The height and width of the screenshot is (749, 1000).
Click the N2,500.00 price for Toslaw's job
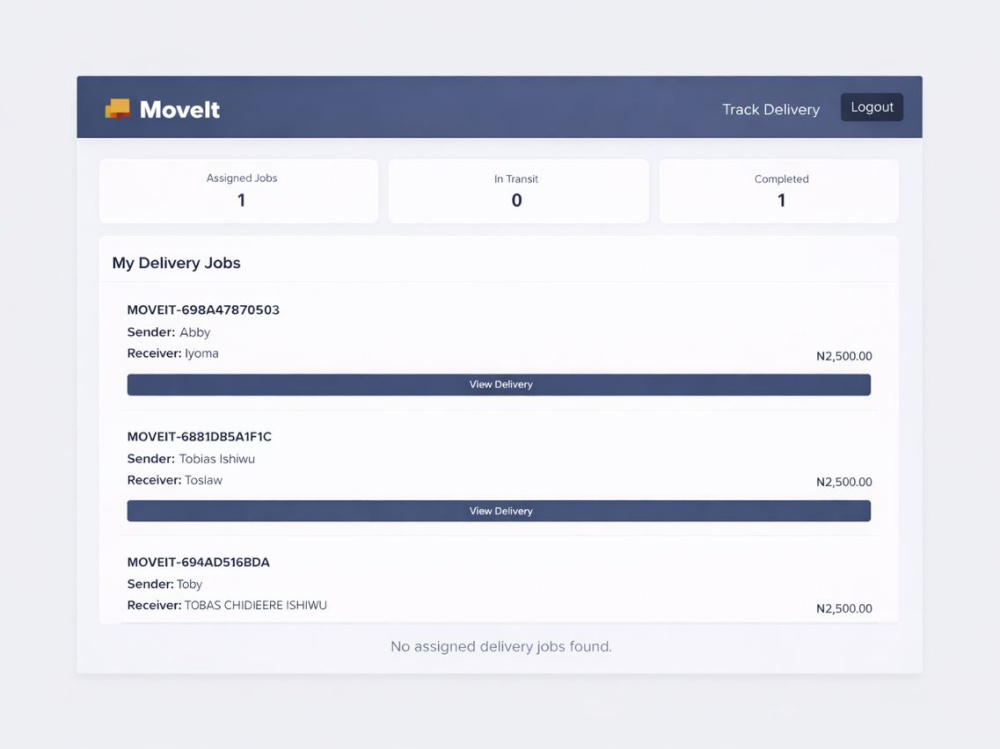(x=844, y=482)
